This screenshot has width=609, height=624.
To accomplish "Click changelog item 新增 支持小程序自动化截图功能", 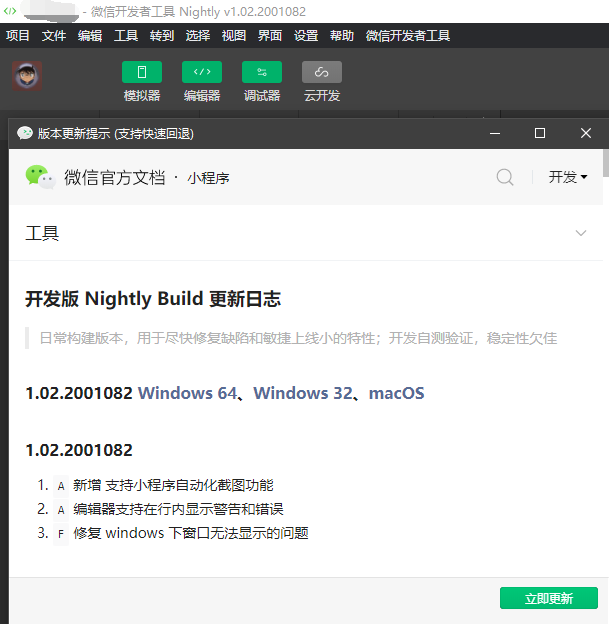I will coord(173,486).
